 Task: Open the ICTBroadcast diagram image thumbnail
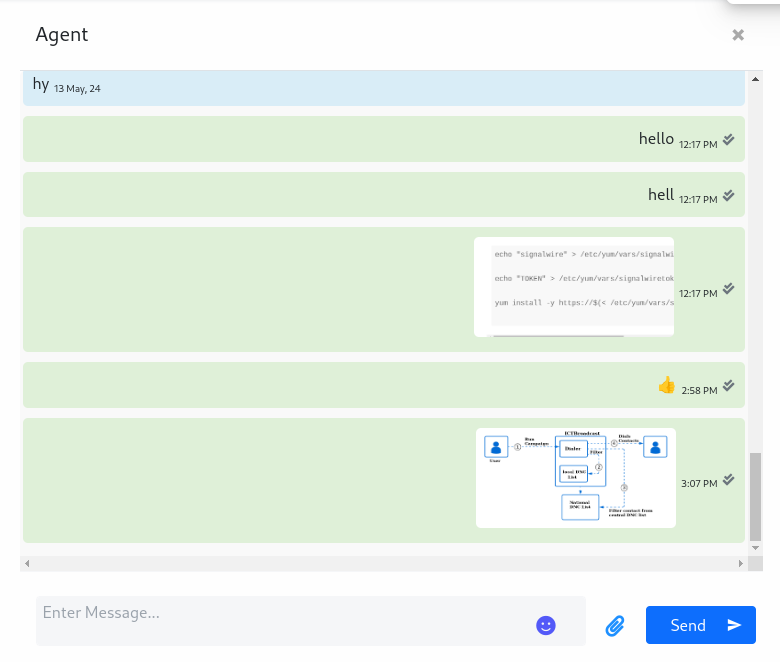click(575, 478)
